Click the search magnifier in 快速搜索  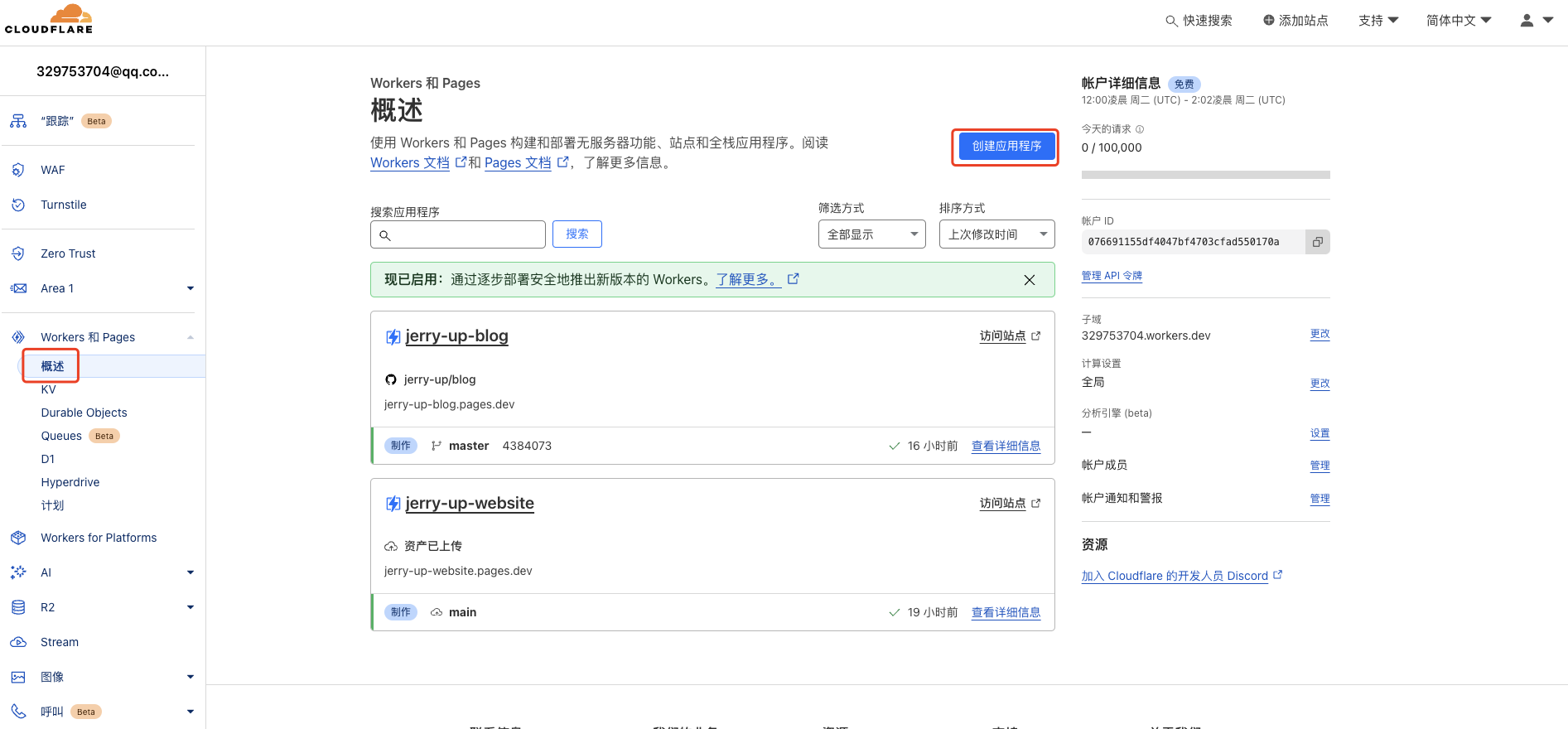(1171, 21)
